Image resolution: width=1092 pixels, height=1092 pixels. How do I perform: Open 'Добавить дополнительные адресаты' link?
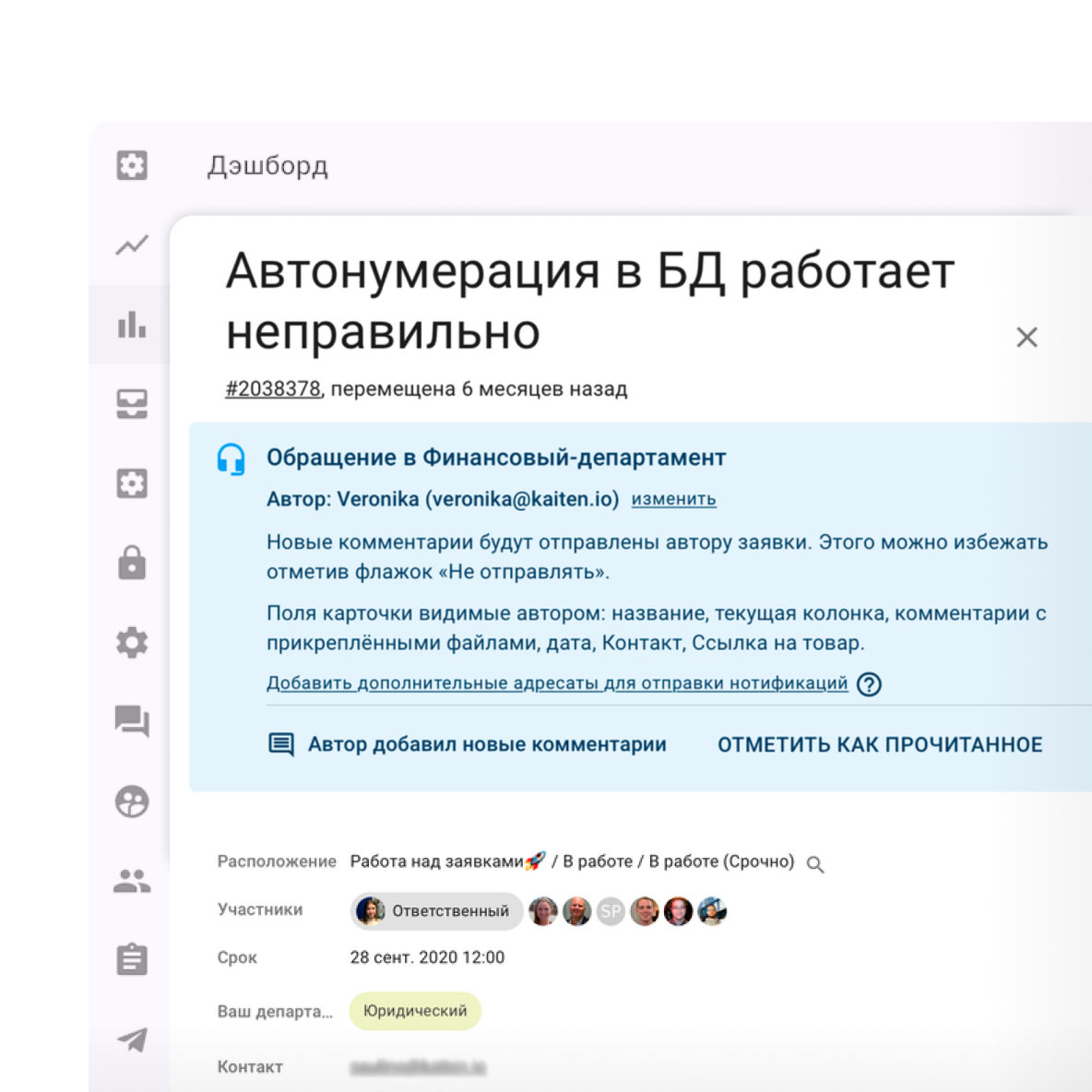tap(557, 683)
